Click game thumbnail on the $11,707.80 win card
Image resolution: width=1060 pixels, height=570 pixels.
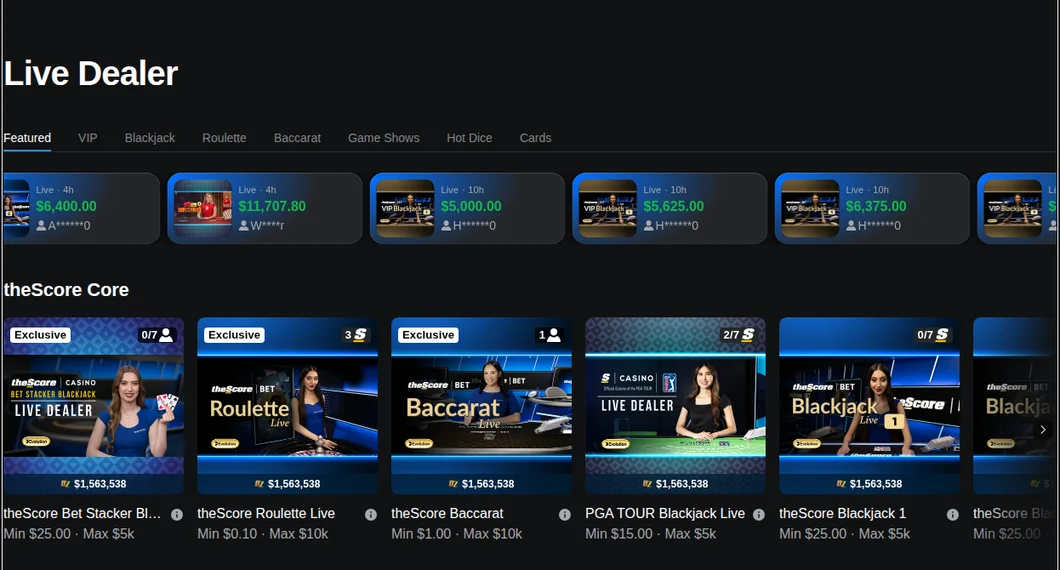[x=203, y=208]
